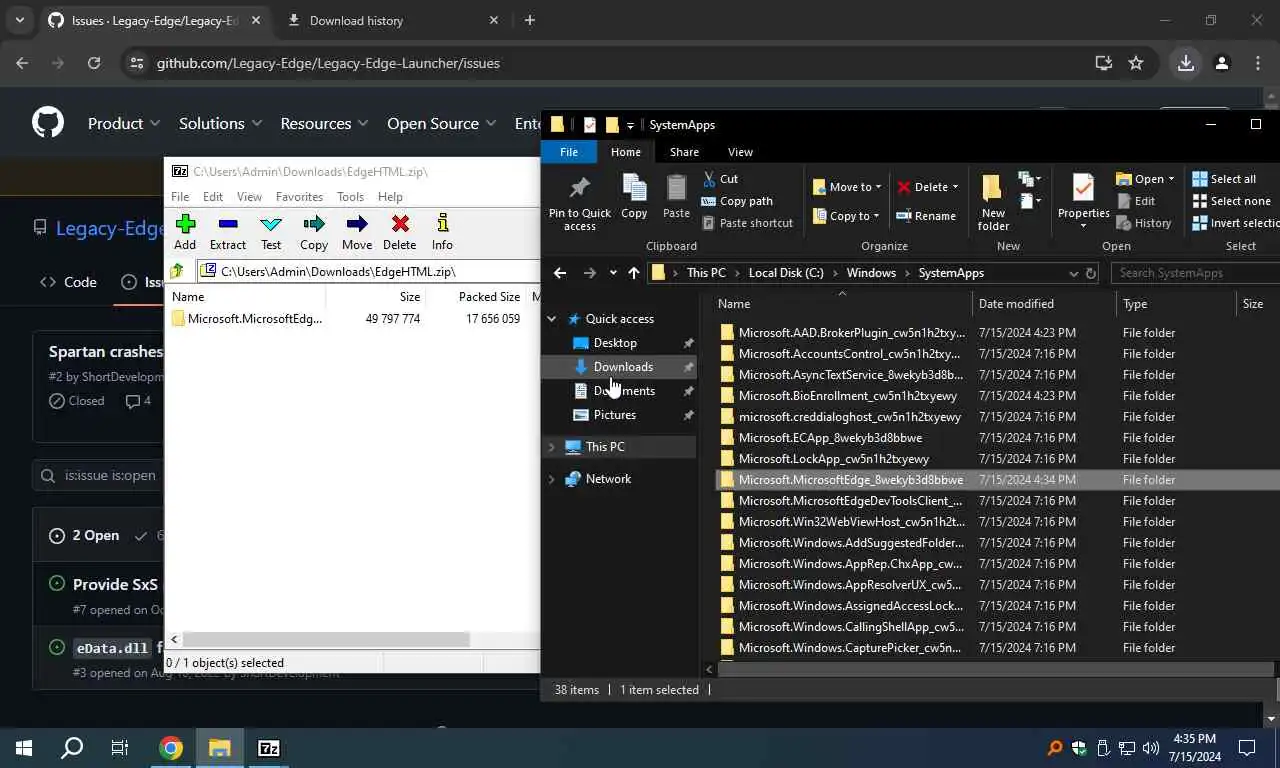Click the Test button in 7-Zip
This screenshot has height=768, width=1280.
271,232
